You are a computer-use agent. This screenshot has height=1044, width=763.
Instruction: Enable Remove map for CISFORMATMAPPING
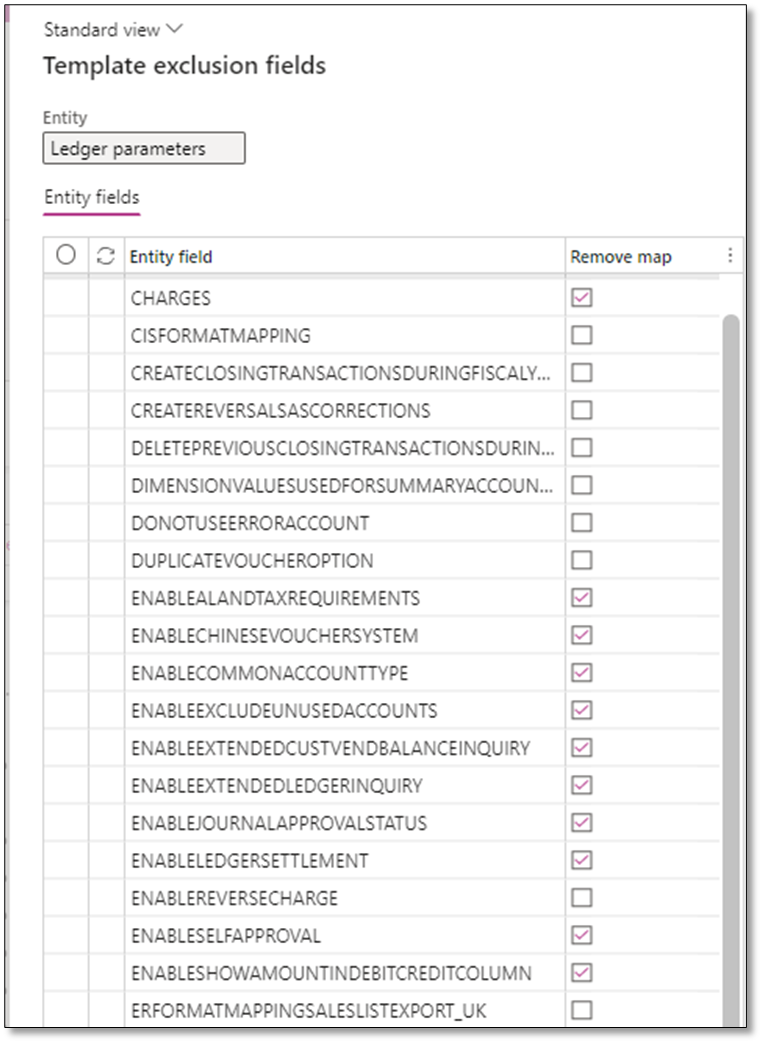[582, 335]
